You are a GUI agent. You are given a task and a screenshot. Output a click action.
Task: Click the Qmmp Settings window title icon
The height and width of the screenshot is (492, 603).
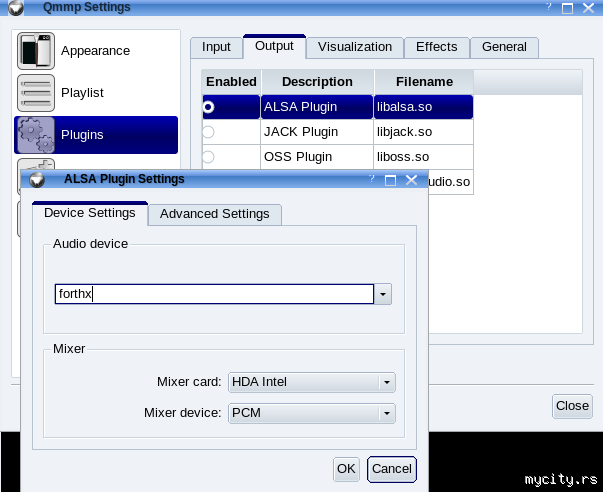point(16,7)
